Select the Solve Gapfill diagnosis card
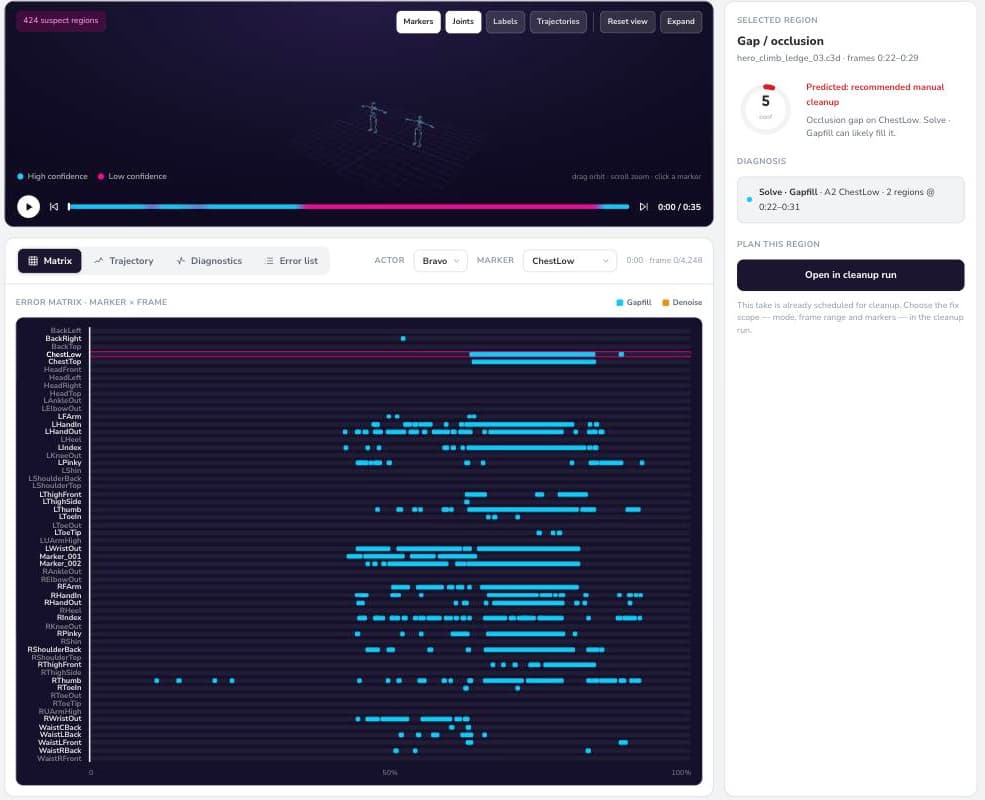985x800 pixels. click(850, 200)
